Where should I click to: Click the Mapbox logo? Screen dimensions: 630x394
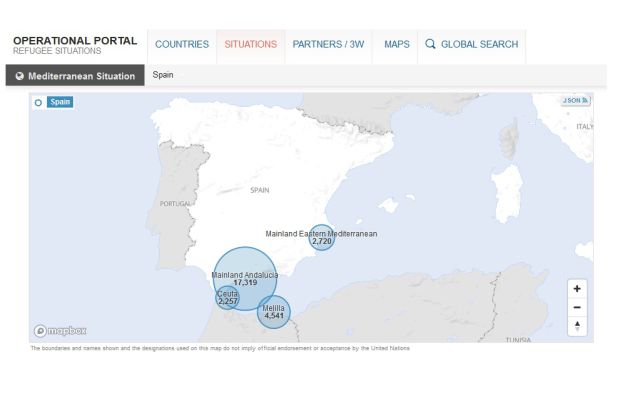coord(60,331)
